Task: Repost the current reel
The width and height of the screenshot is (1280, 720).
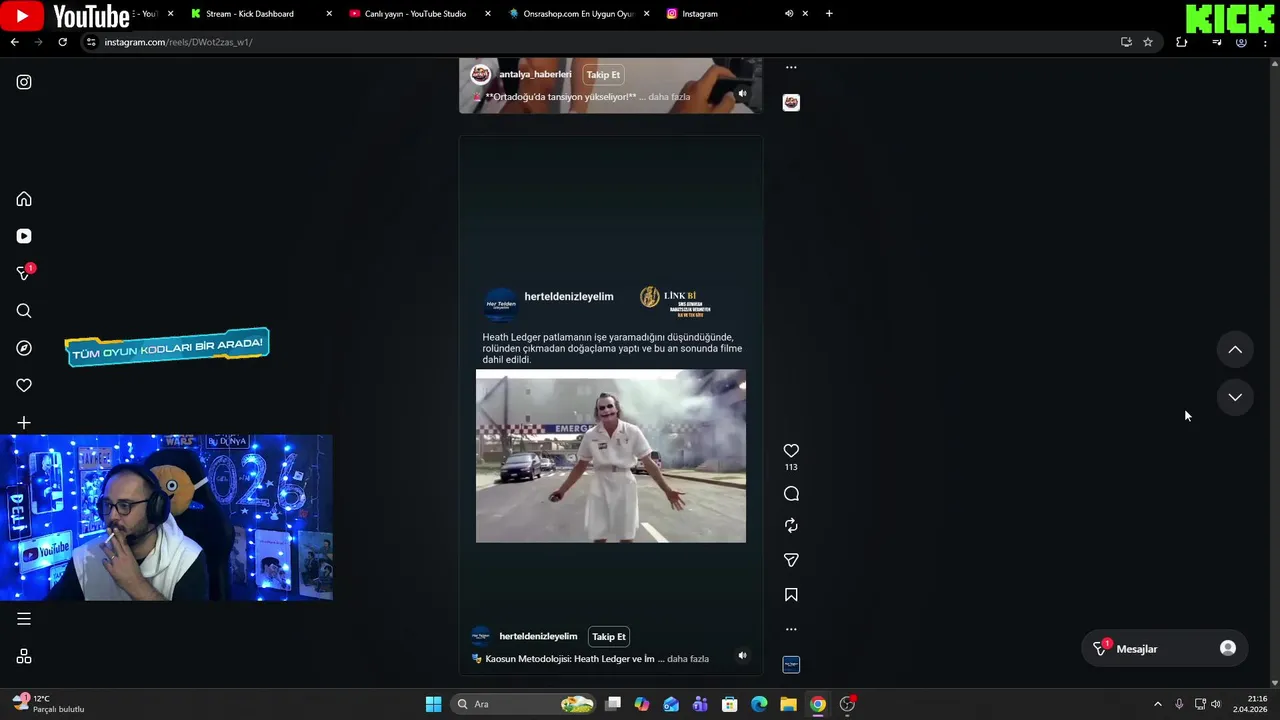Action: pyautogui.click(x=791, y=525)
